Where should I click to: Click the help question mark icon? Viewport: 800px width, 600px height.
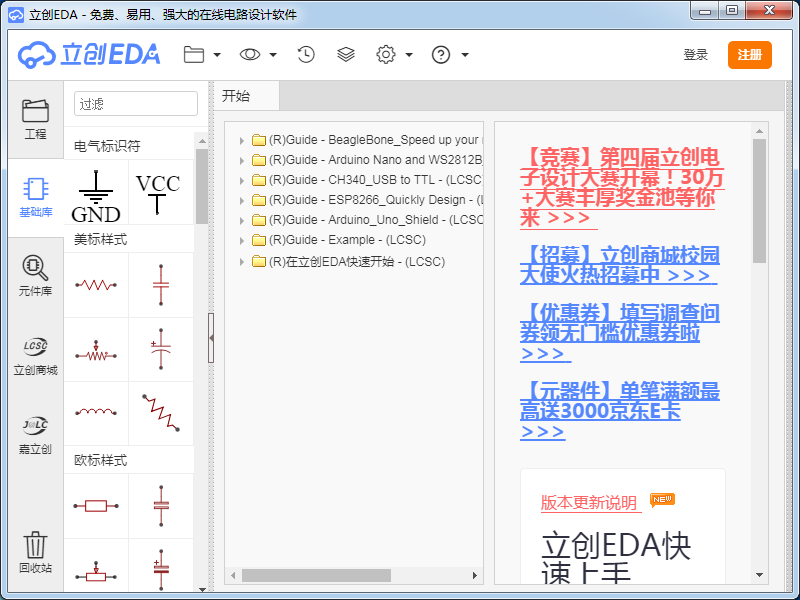tap(441, 54)
